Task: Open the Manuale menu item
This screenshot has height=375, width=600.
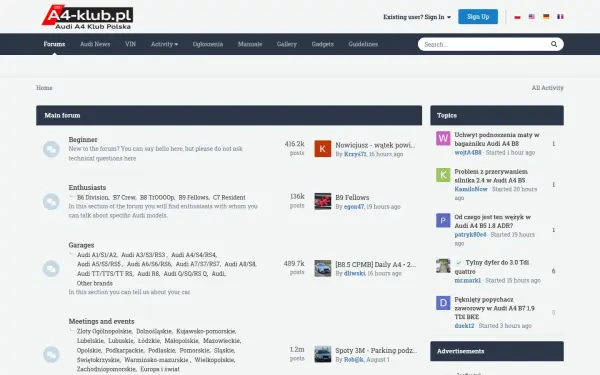Action: click(x=250, y=44)
